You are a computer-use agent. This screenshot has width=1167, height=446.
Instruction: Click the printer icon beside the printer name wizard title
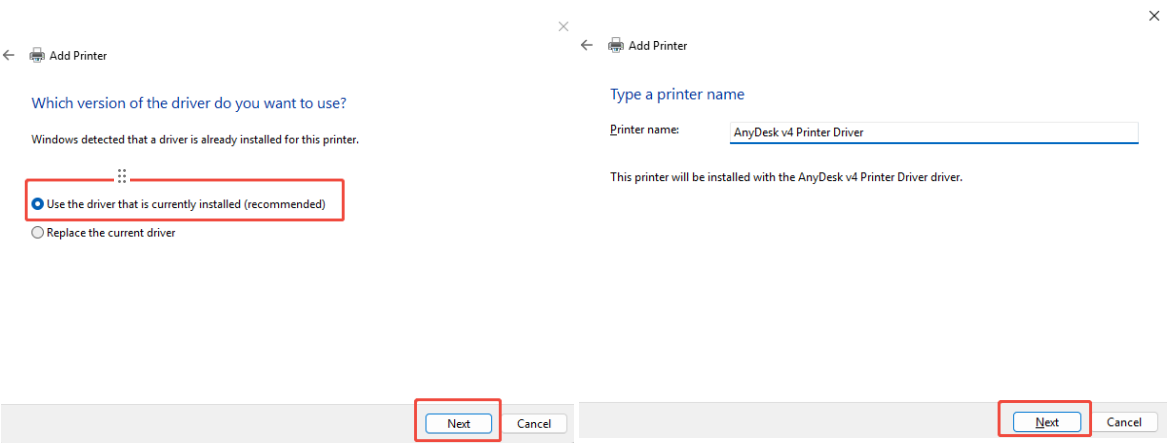click(x=616, y=46)
